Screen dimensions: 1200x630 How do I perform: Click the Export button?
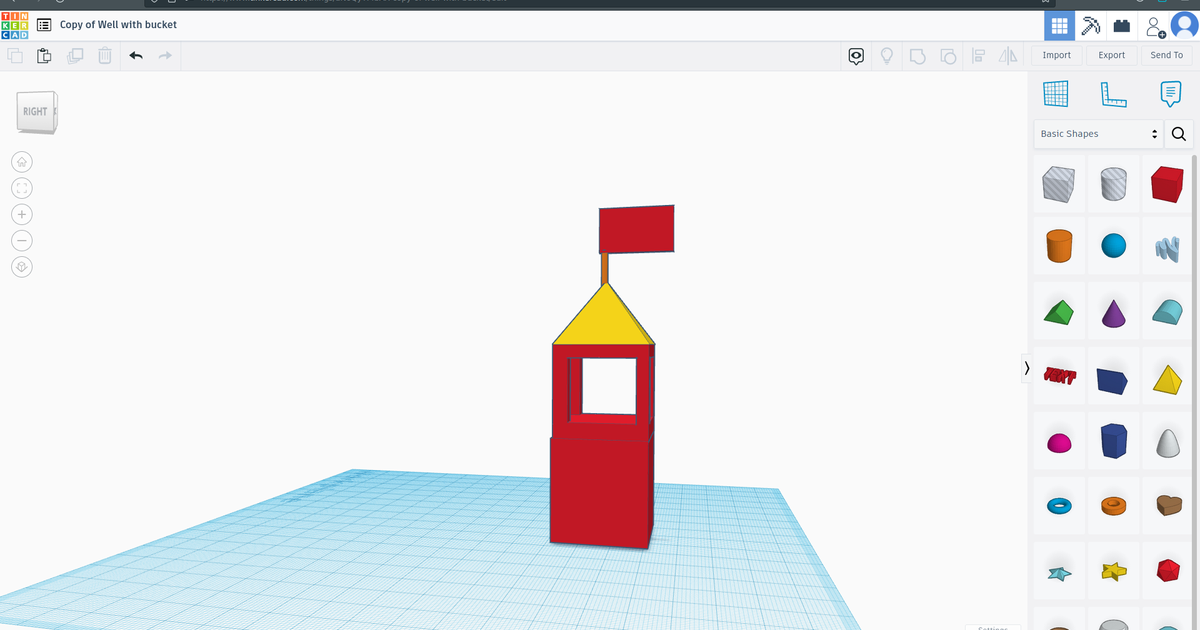[1111, 55]
